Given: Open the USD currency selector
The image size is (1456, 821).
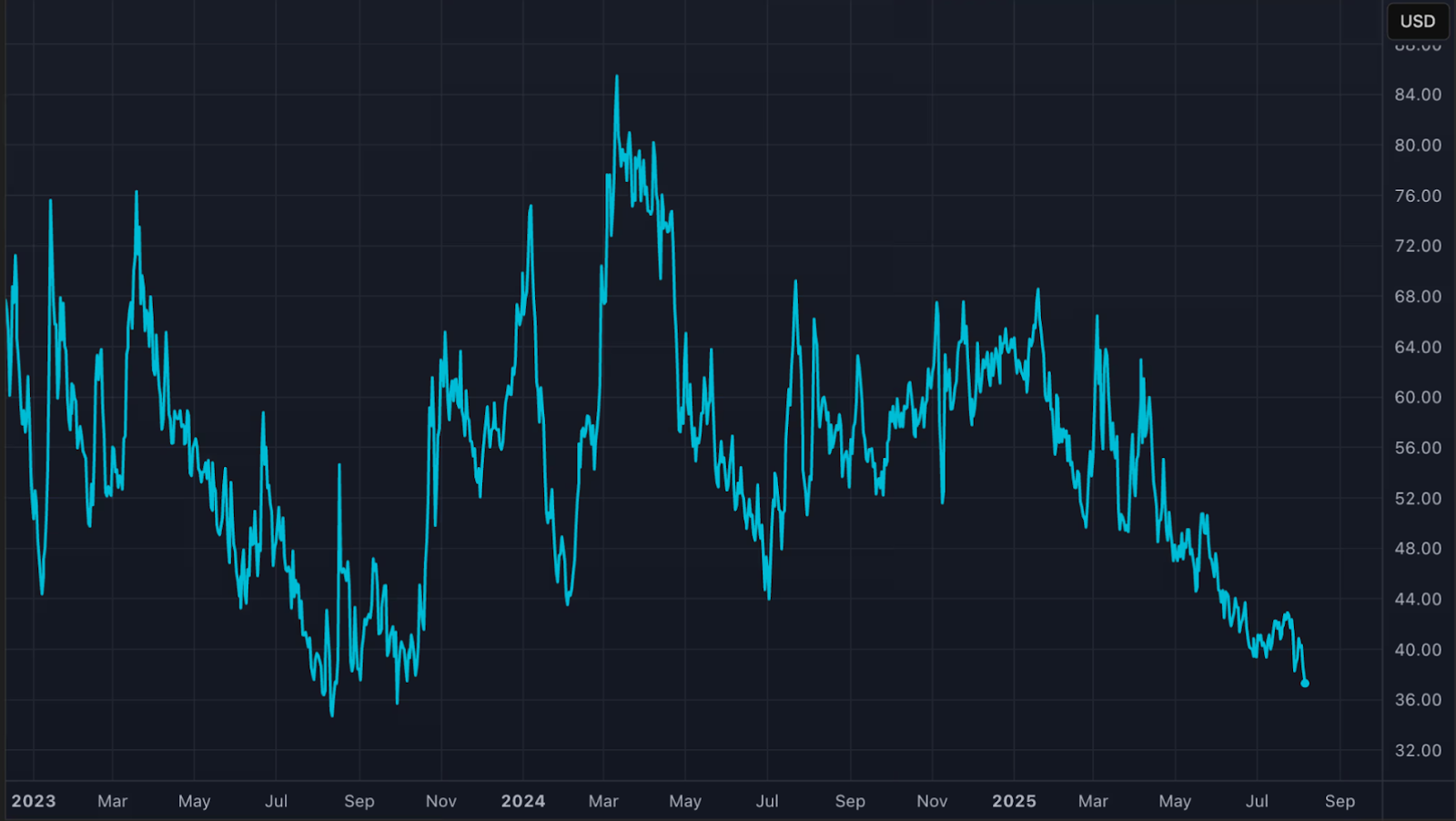Looking at the screenshot, I should 1417,21.
